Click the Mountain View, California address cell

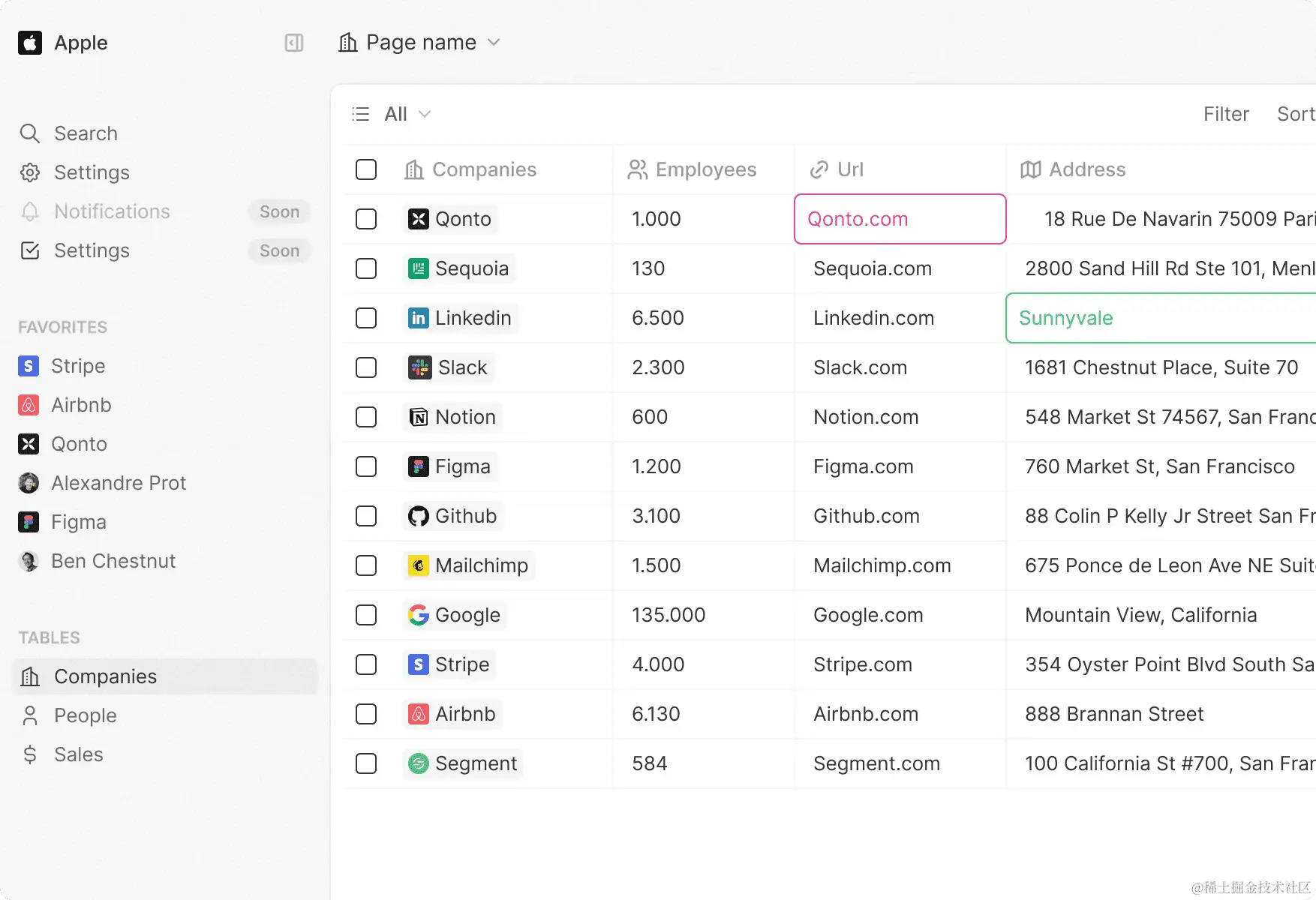(1161, 615)
